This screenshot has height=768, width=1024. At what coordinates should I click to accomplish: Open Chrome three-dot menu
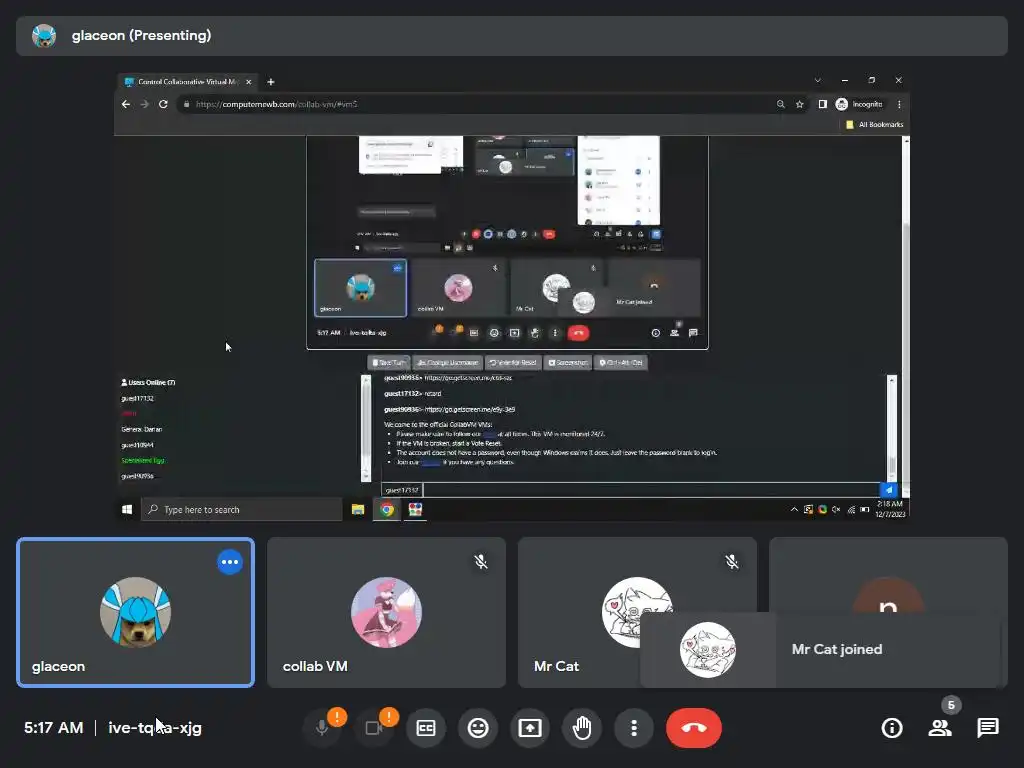(899, 104)
